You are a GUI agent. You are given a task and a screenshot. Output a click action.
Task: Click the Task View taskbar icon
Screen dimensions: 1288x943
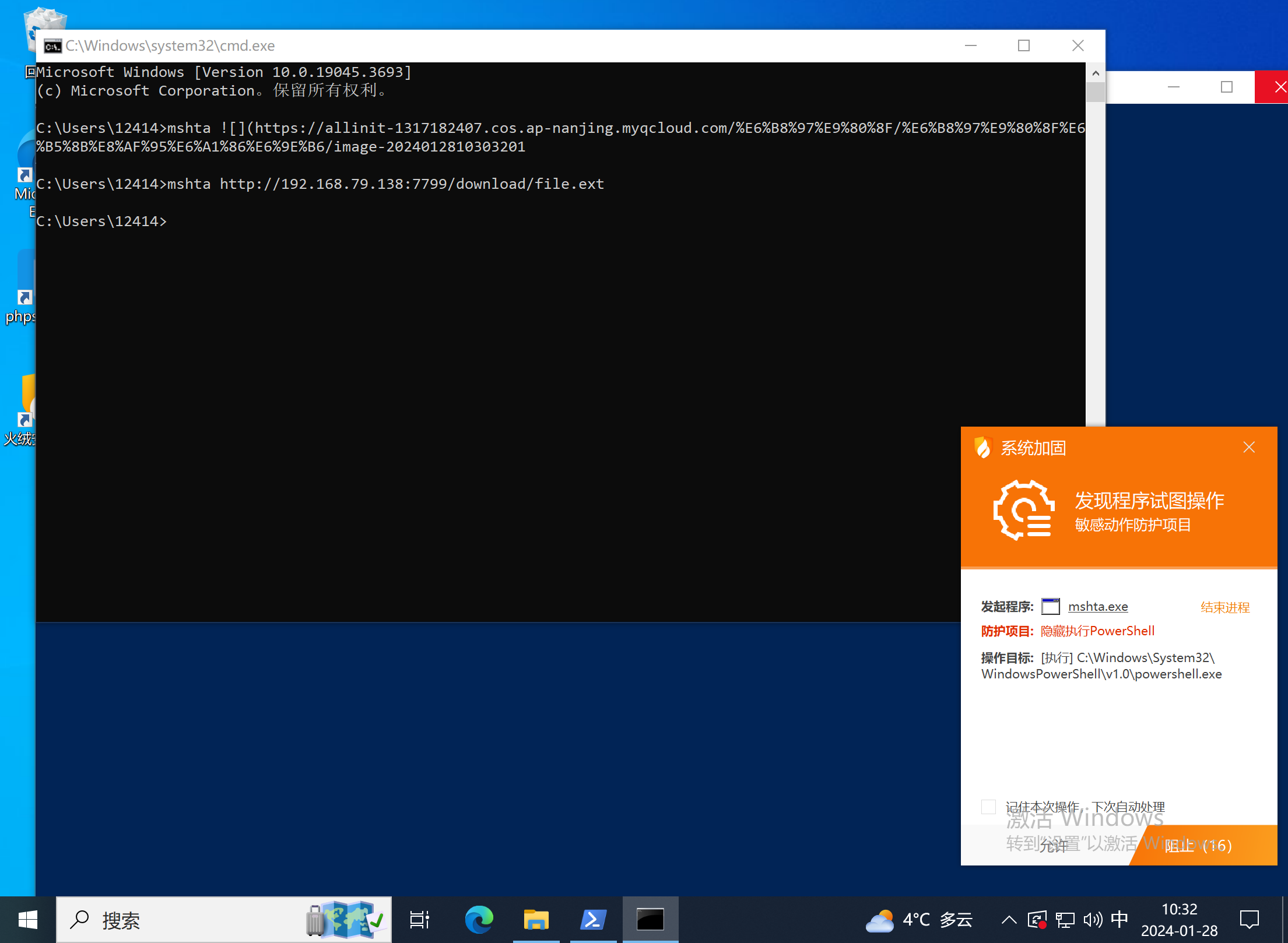(x=419, y=920)
